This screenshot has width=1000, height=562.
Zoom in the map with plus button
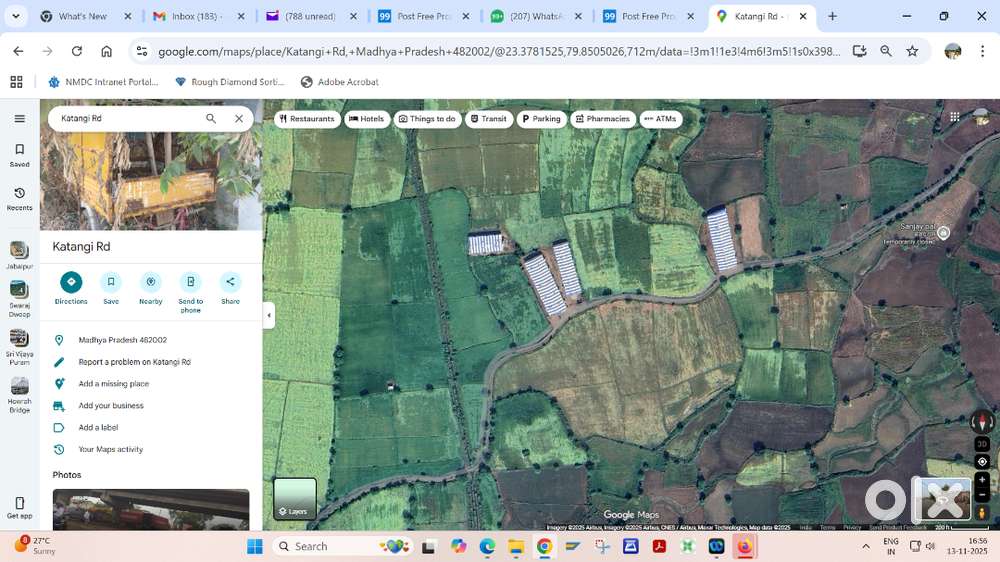click(982, 480)
